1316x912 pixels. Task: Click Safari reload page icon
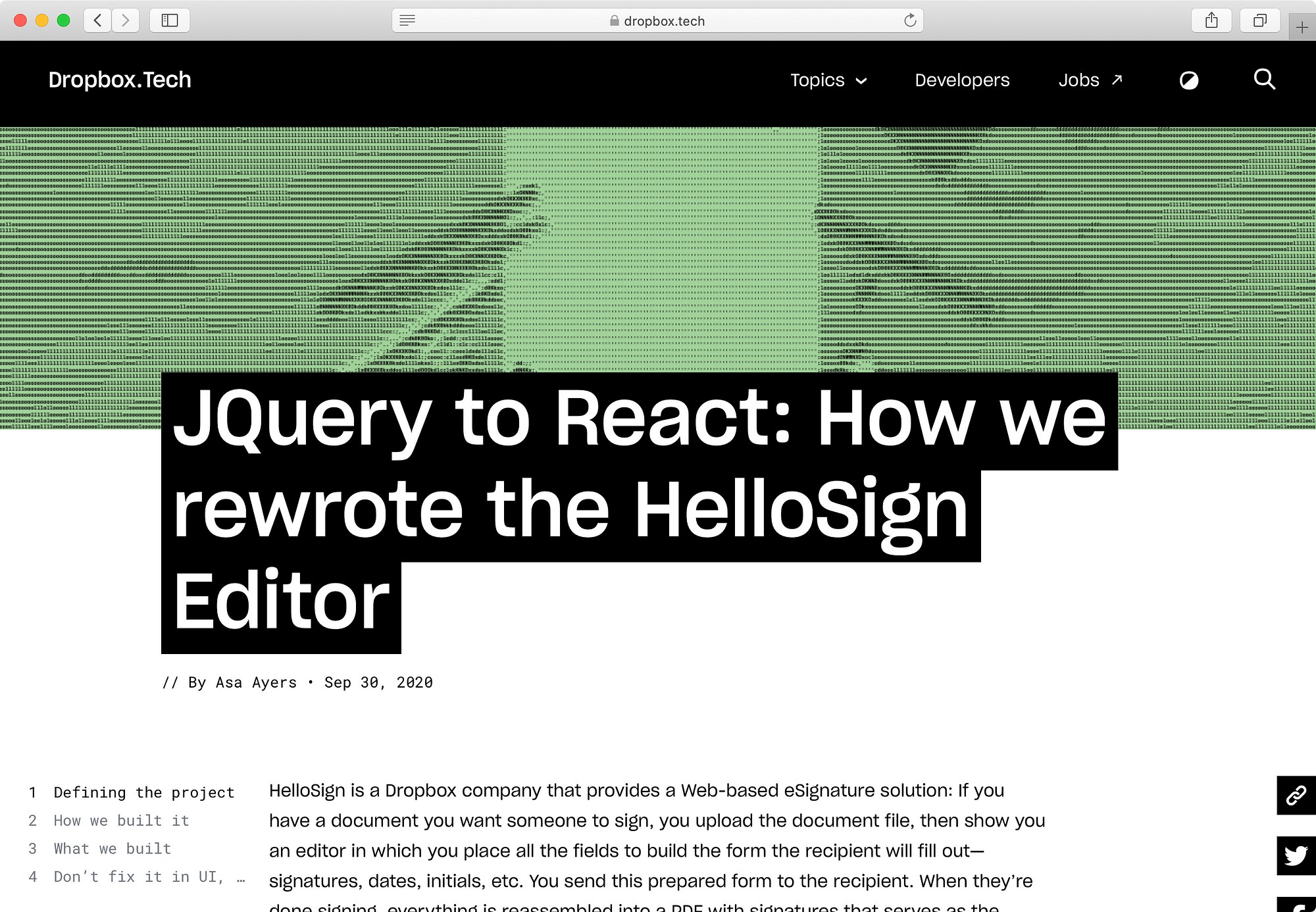(x=910, y=20)
